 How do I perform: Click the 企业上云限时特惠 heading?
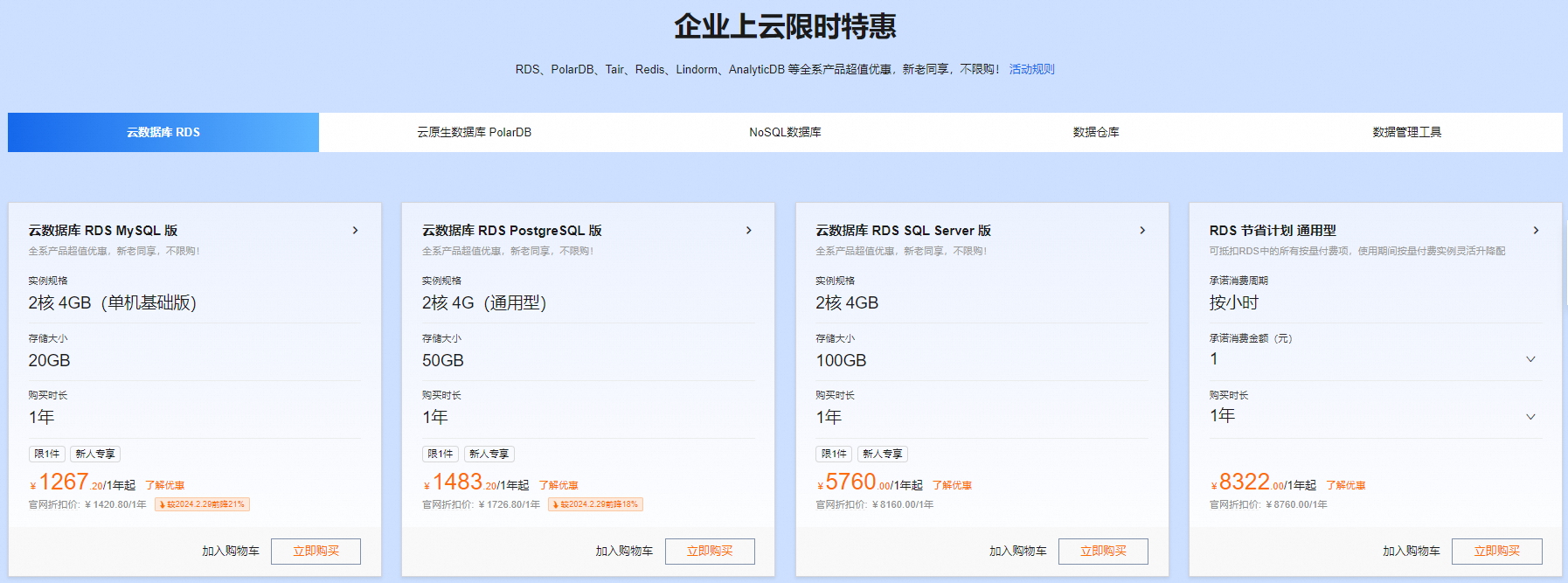pyautogui.click(x=785, y=26)
